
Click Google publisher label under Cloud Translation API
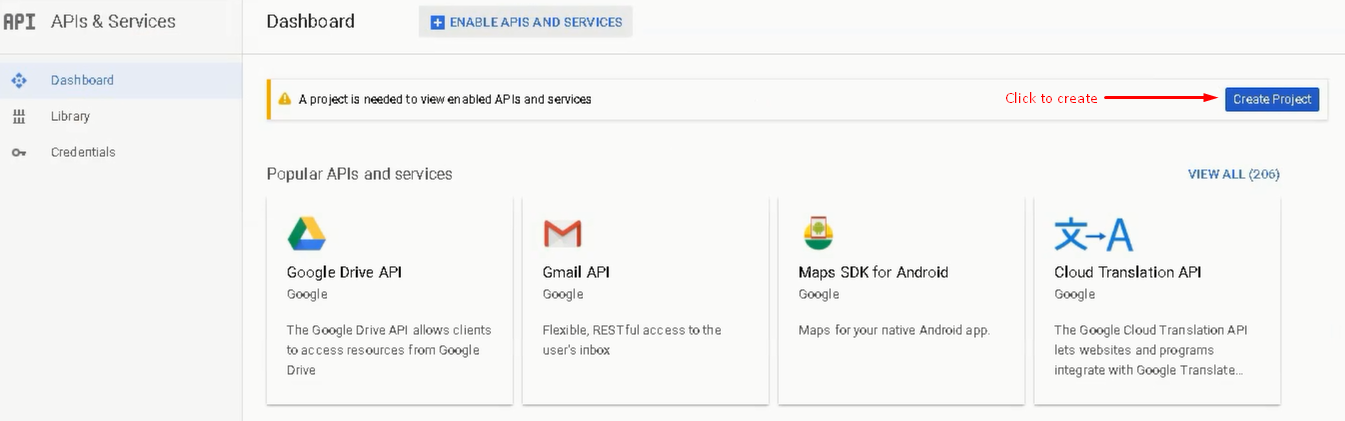1075,294
